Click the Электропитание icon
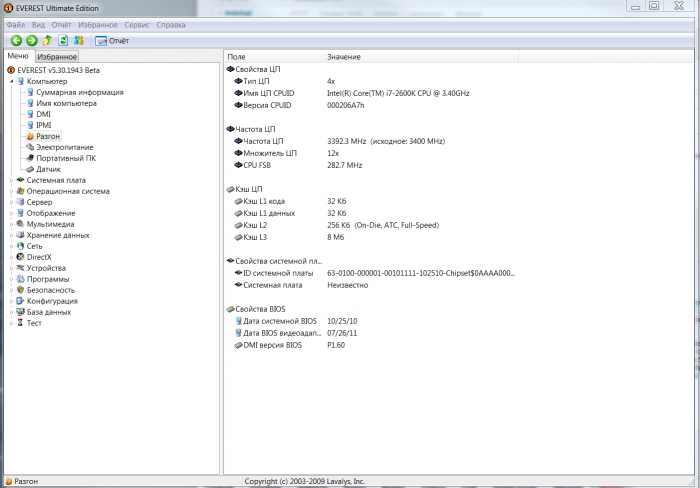This screenshot has width=700, height=488. 30,147
